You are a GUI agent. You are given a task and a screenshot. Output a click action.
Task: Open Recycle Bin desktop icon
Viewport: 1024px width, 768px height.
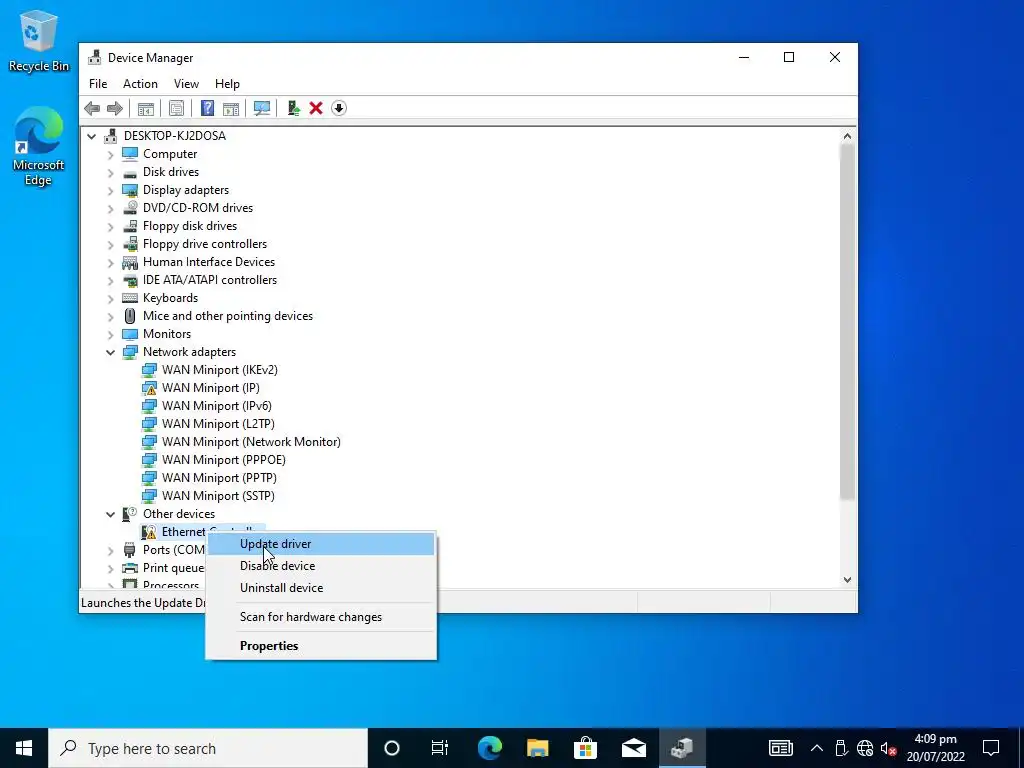(x=39, y=40)
